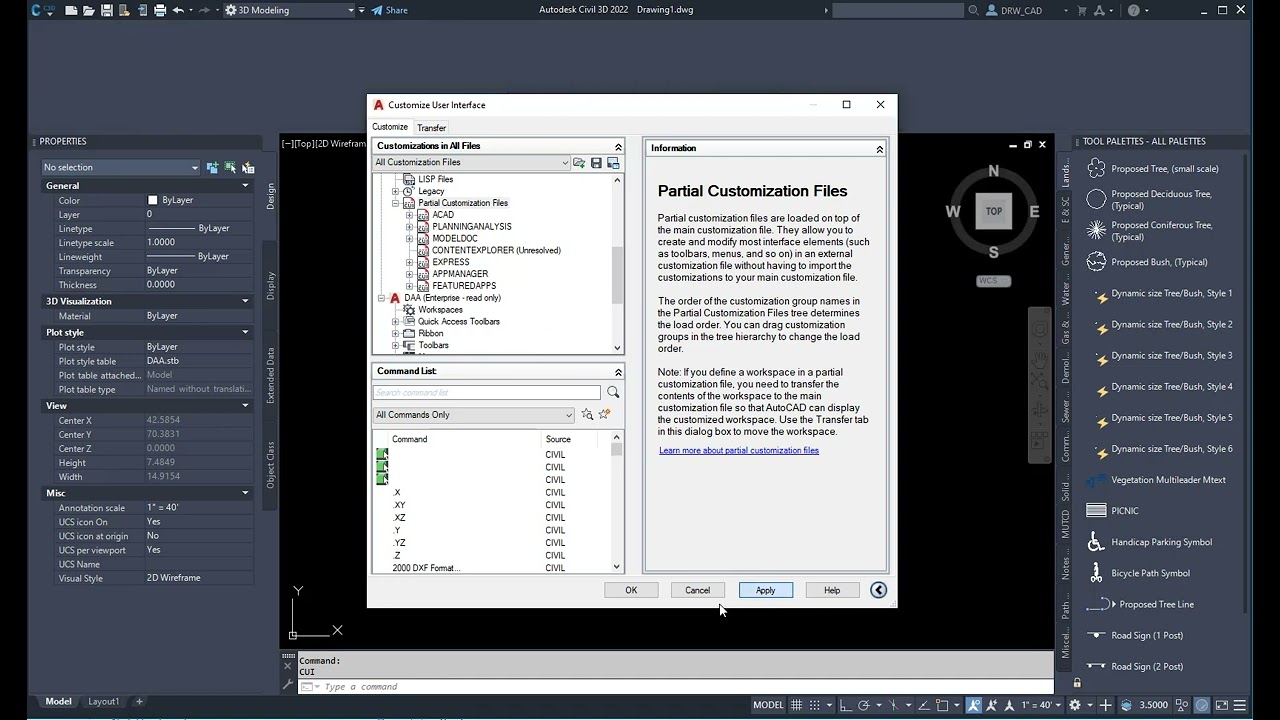Select the Customize tab

coord(390,127)
